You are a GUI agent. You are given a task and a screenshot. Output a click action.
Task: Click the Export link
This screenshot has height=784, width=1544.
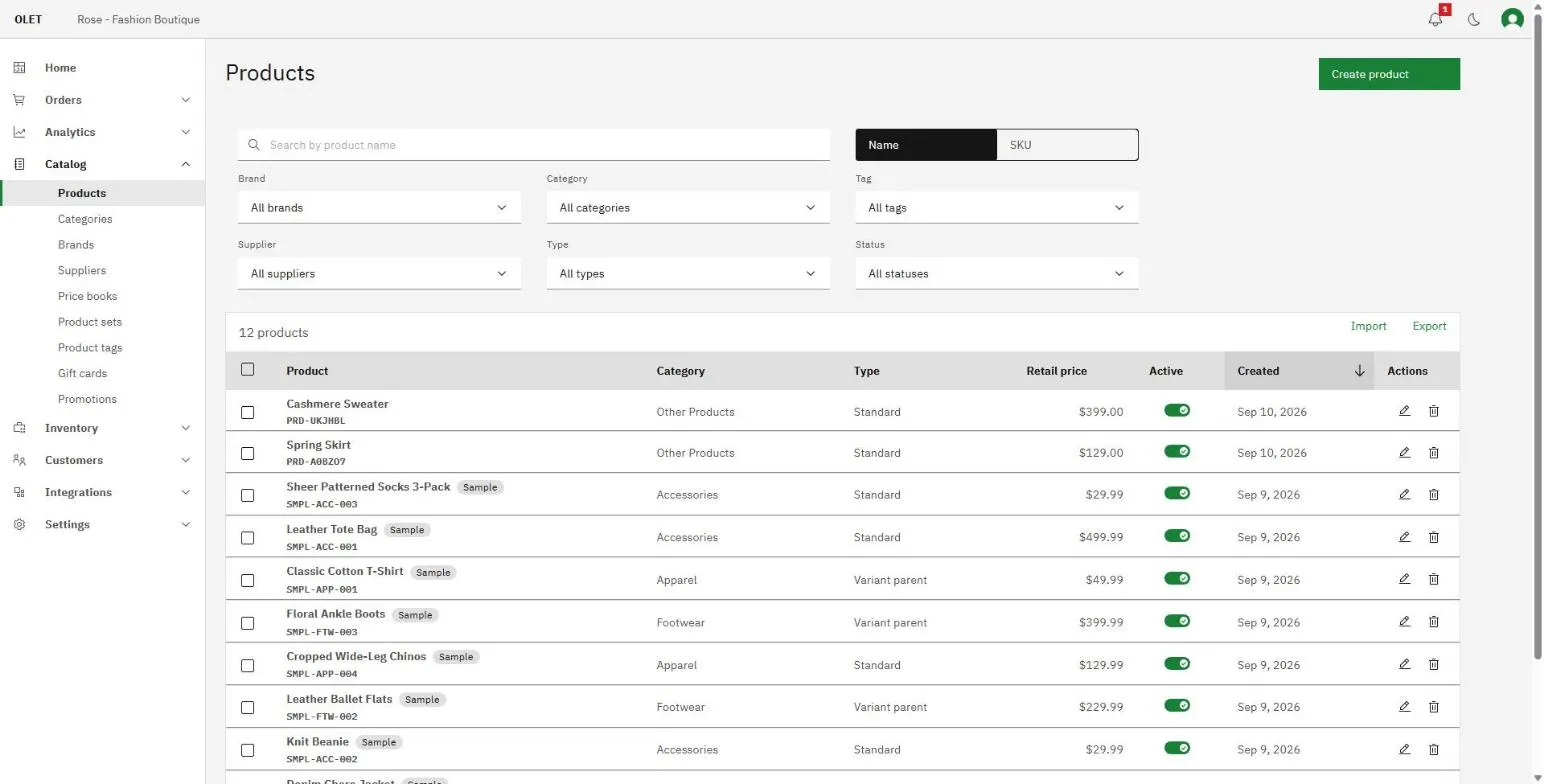pyautogui.click(x=1429, y=326)
